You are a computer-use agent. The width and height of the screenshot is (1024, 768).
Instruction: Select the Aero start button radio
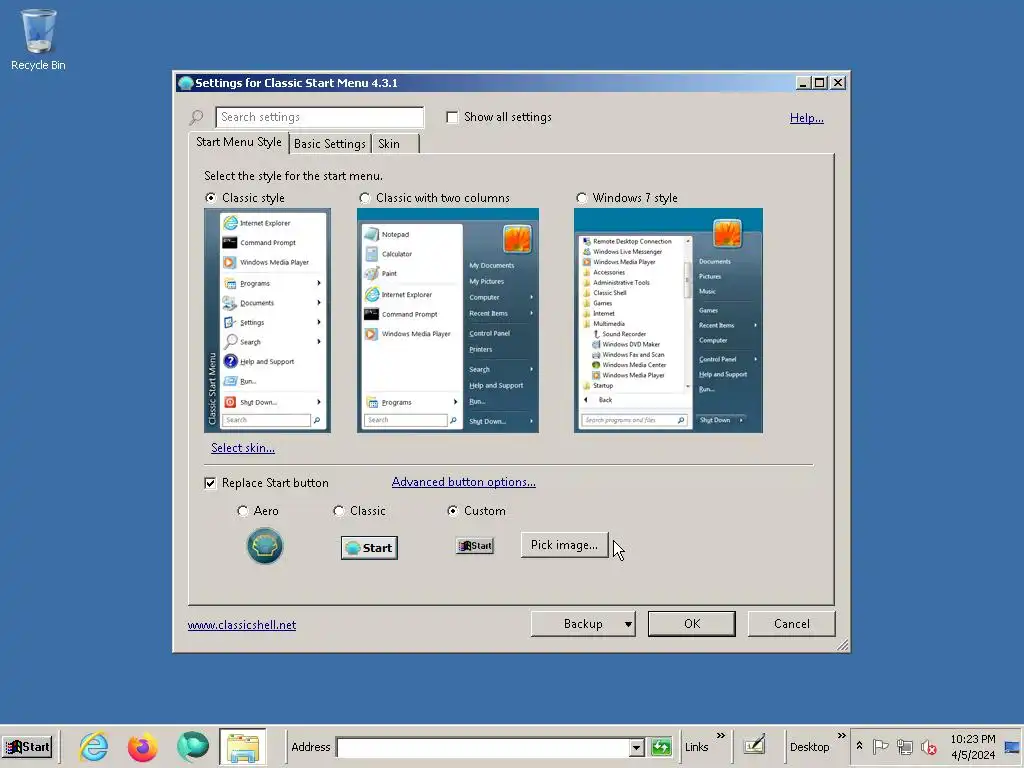coord(242,511)
